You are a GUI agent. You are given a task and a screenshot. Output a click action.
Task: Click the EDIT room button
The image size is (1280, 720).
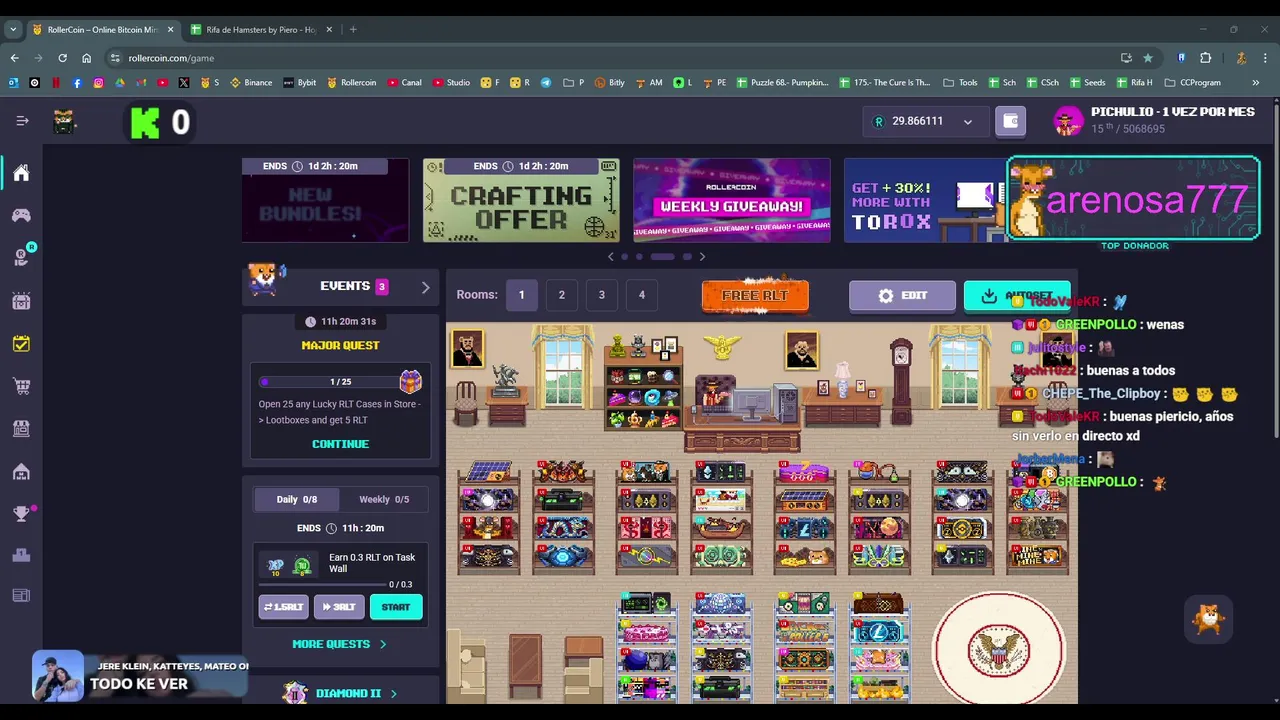[902, 296]
